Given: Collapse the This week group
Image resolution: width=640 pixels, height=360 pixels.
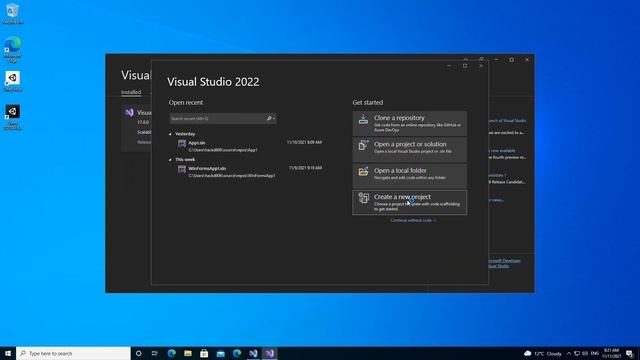Looking at the screenshot, I should (171, 160).
